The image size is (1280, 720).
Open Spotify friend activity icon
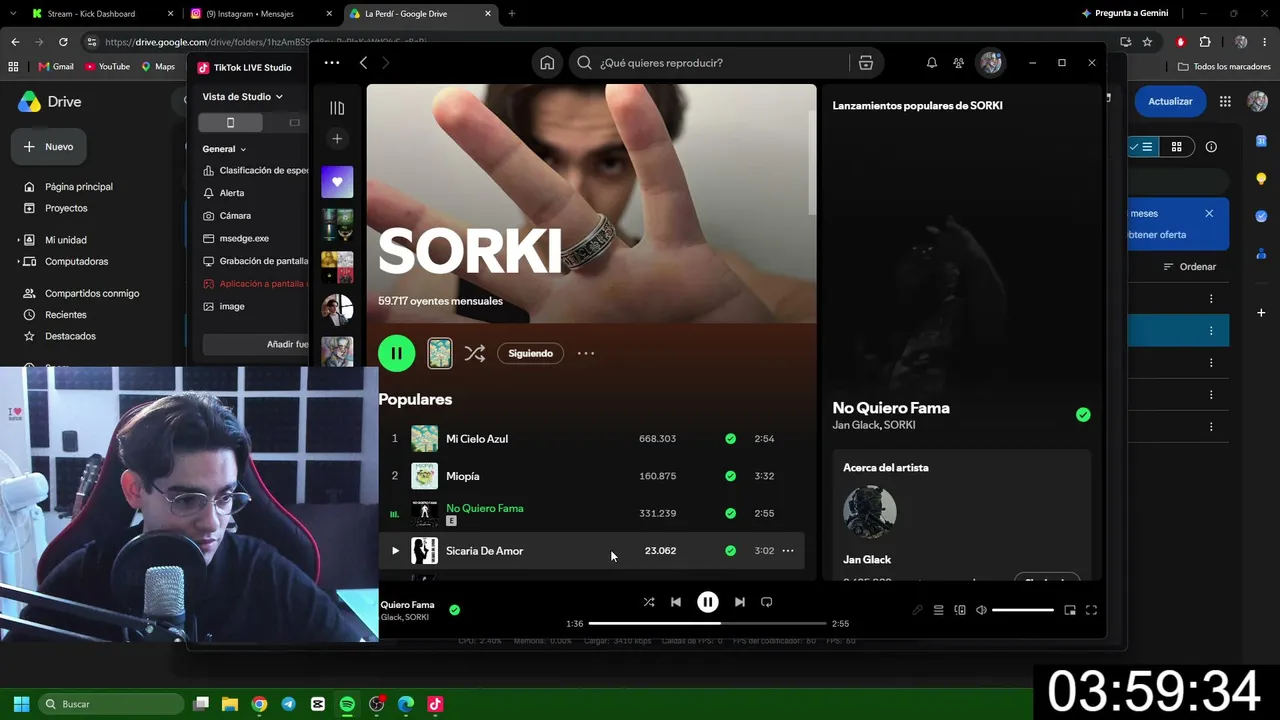click(x=959, y=63)
